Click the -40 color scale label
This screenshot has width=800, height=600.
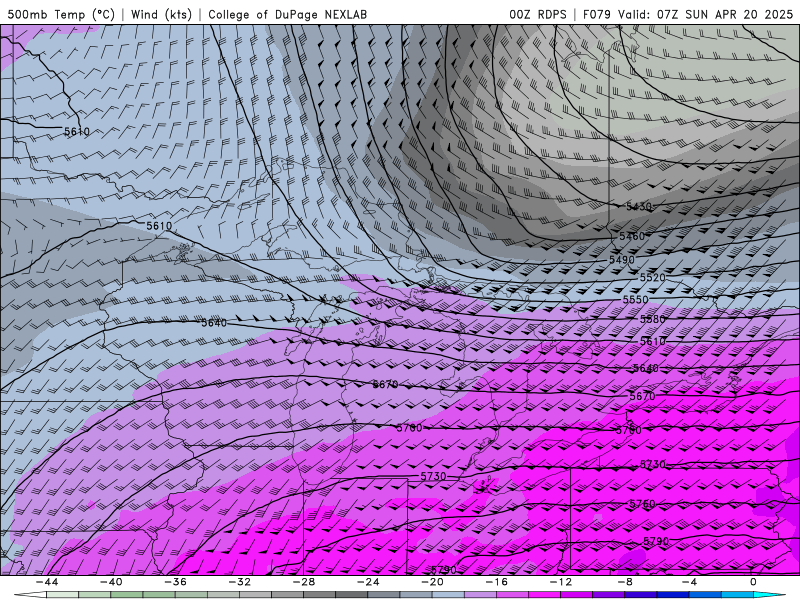[111, 582]
